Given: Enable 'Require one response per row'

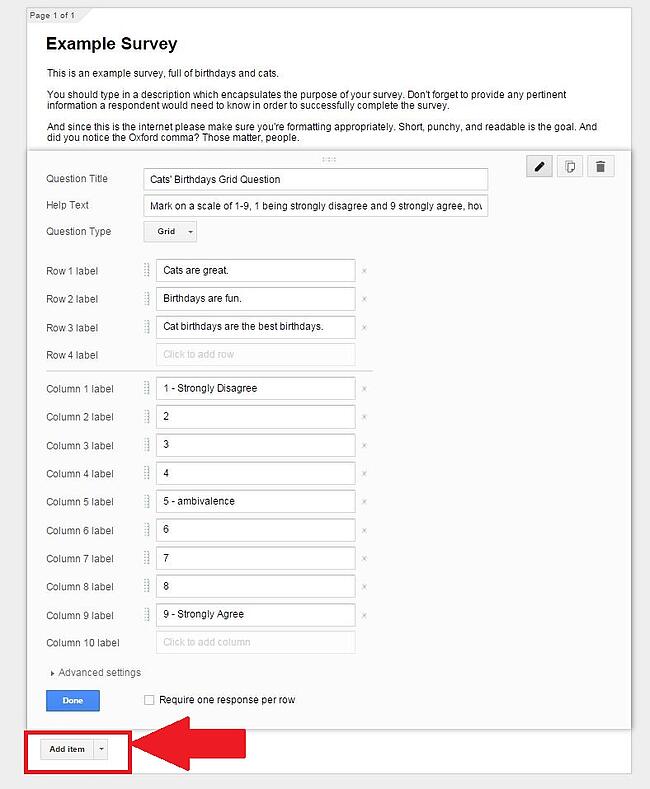Looking at the screenshot, I should (149, 700).
